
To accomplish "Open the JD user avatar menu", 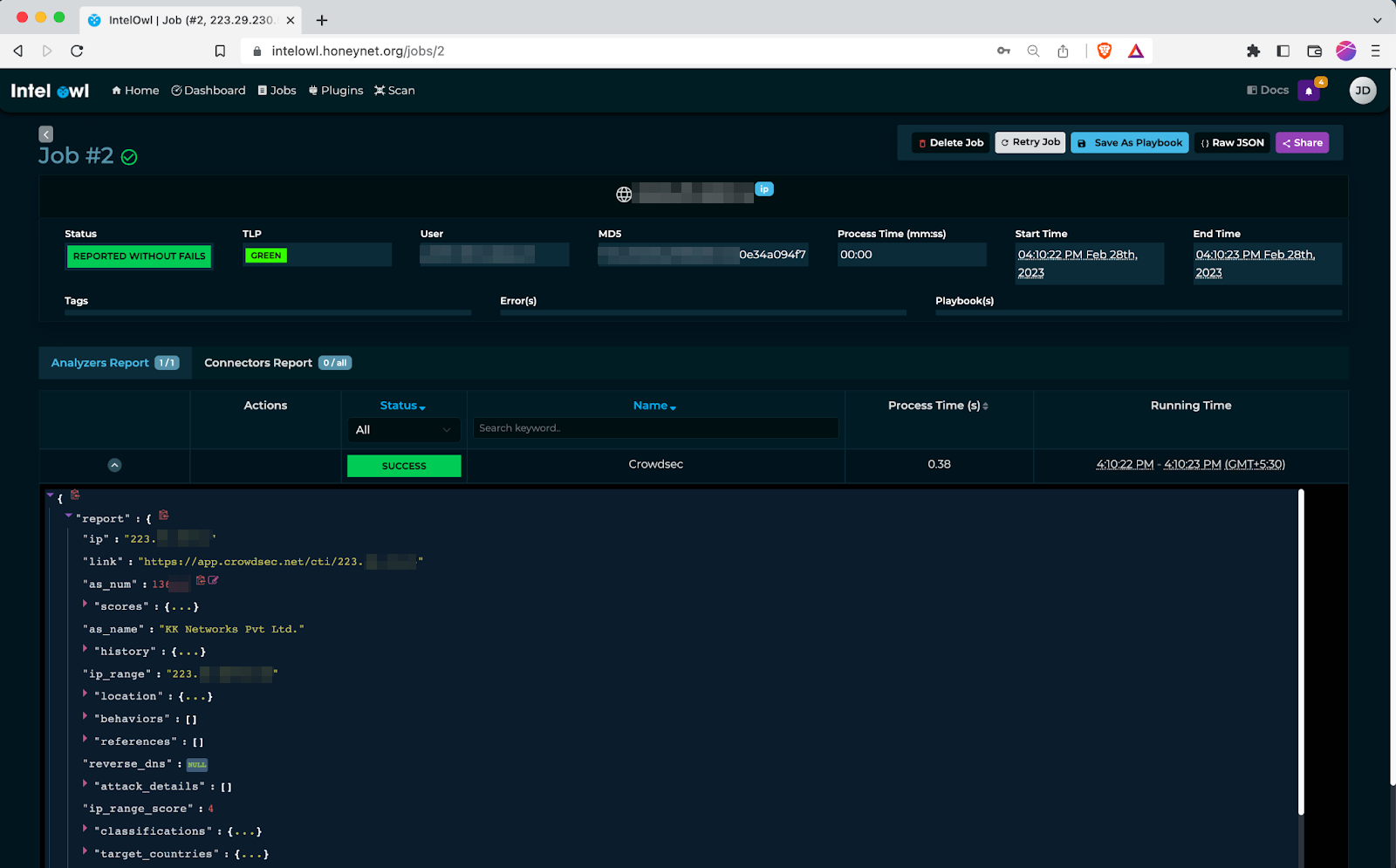I will (x=1362, y=91).
